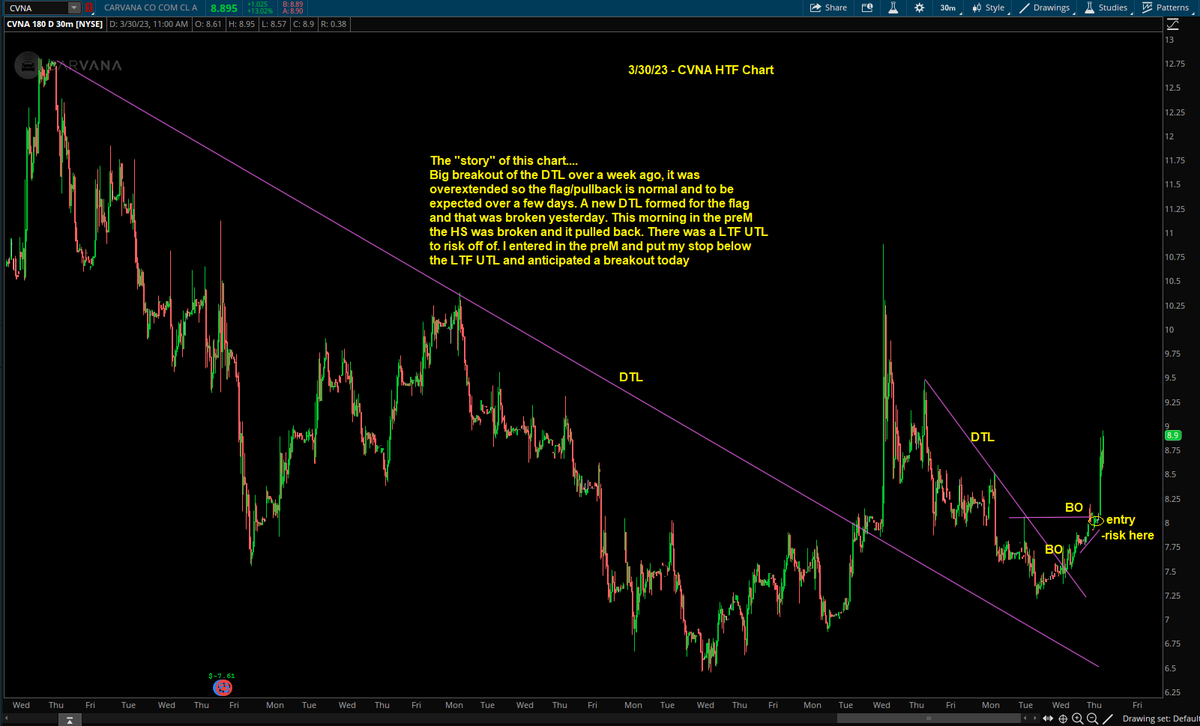Screen dimensions: 1200x726
Task: Click the red alert icon beside symbol
Action: 89,7
